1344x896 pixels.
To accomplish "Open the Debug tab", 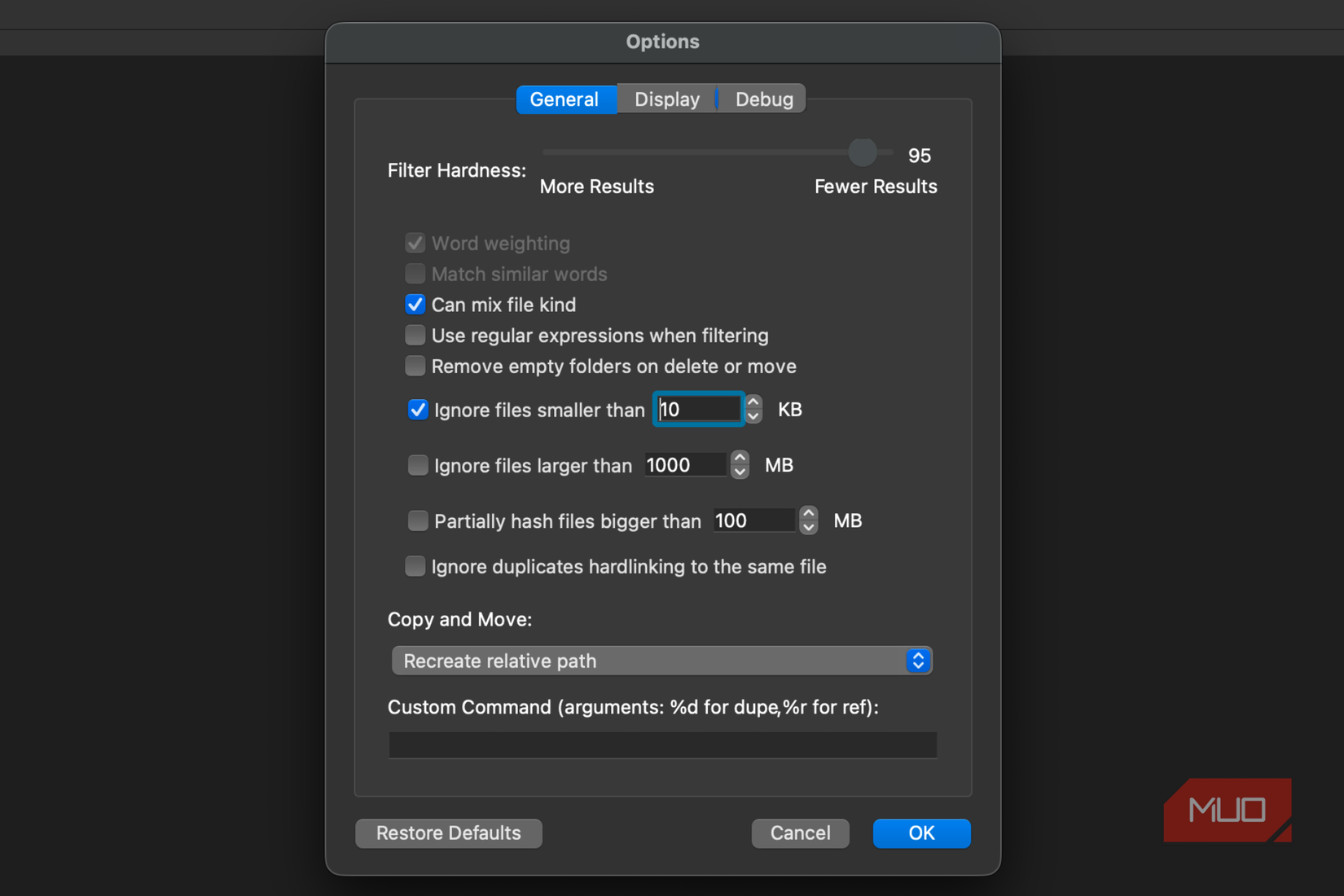I will [x=763, y=99].
